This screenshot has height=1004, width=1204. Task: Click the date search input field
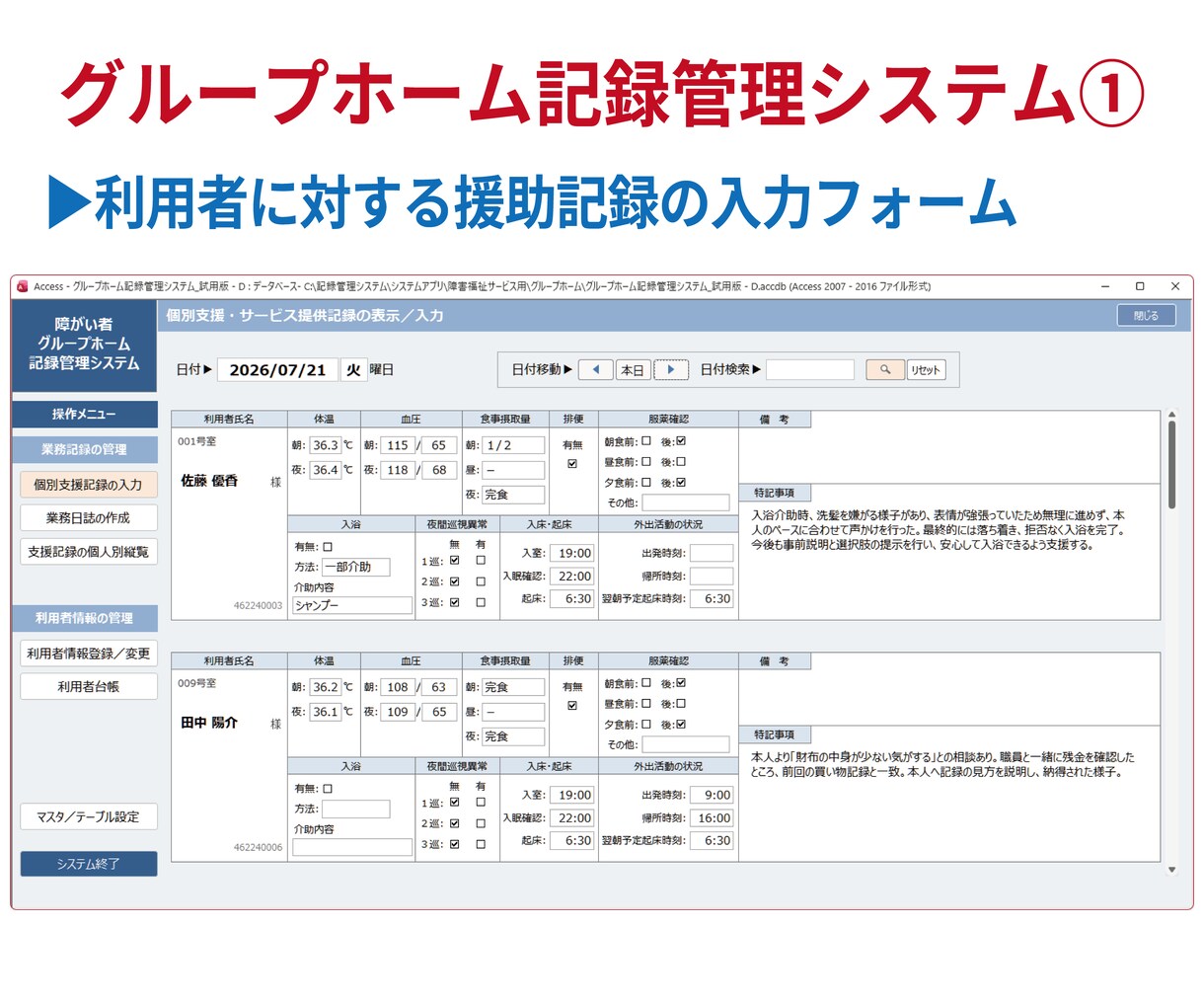click(810, 369)
